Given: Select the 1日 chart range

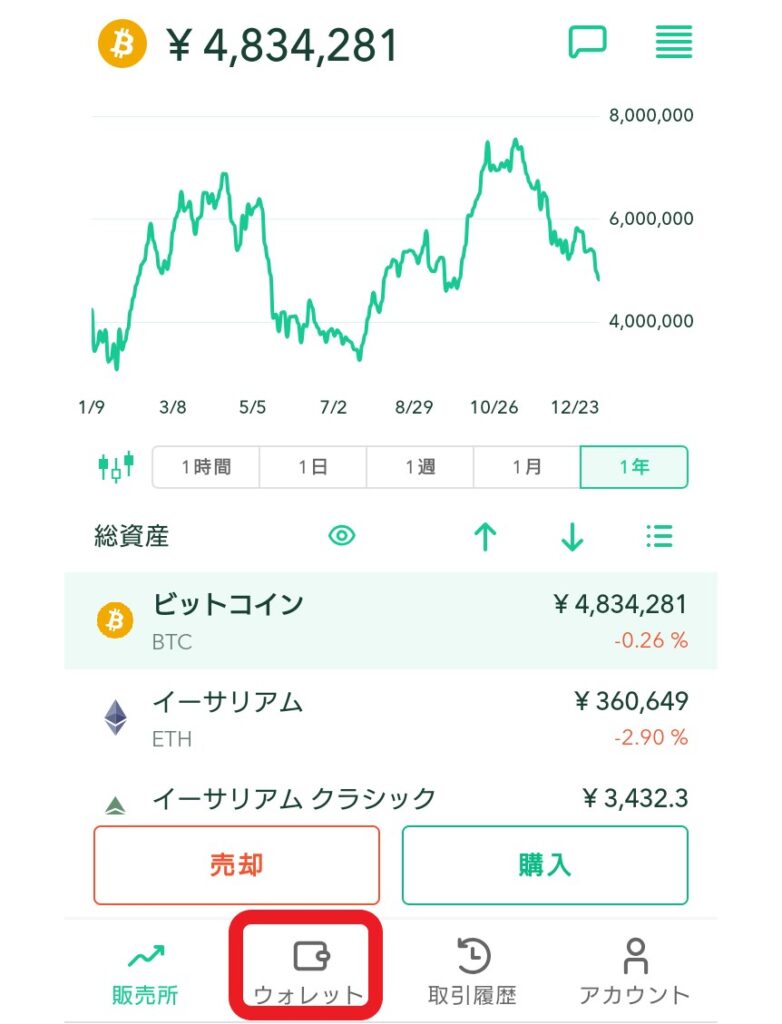Looking at the screenshot, I should point(313,467).
